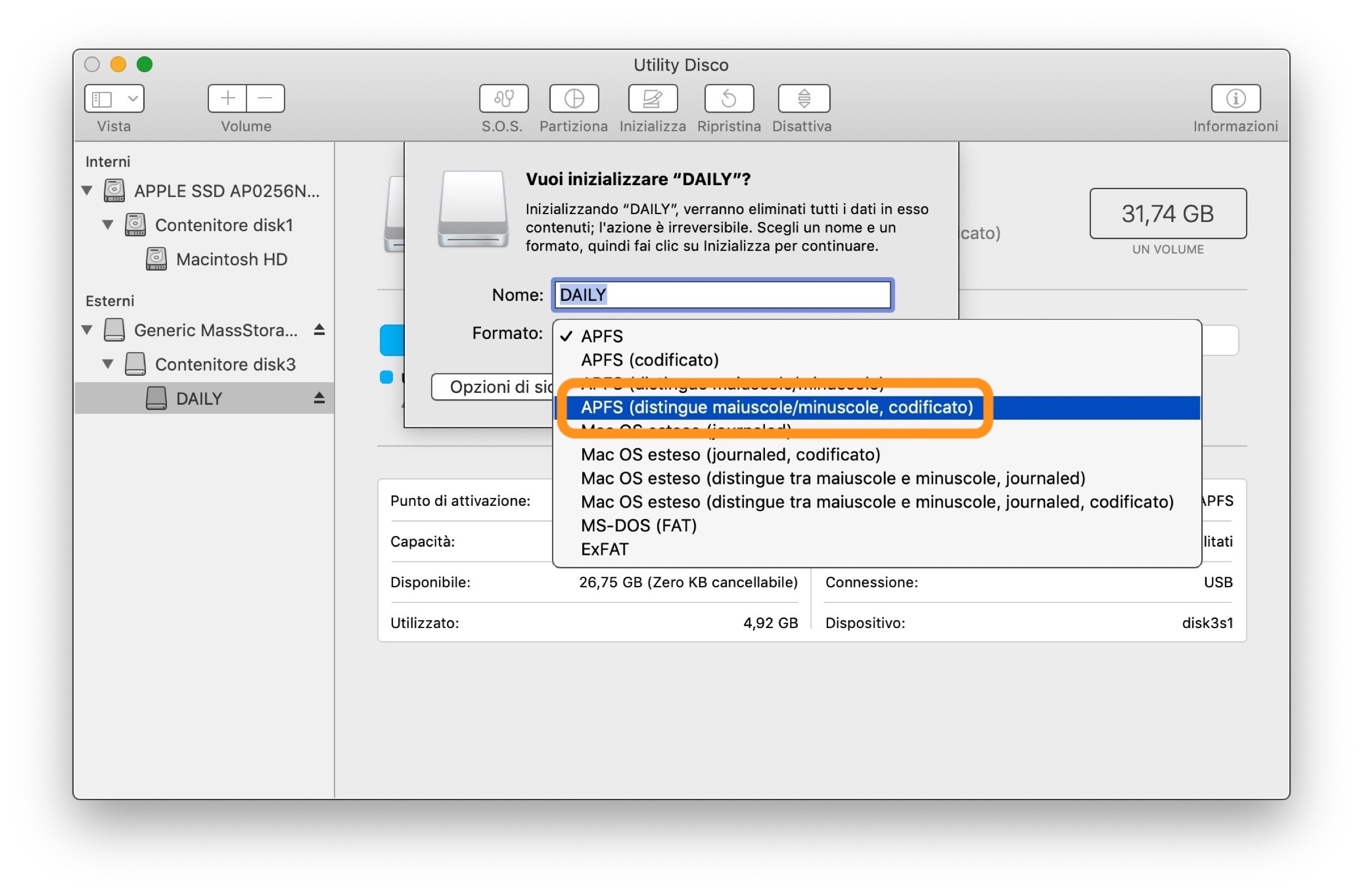The width and height of the screenshot is (1363, 896).
Task: Choose the MS-DOS (FAT) format option
Action: pos(638,526)
